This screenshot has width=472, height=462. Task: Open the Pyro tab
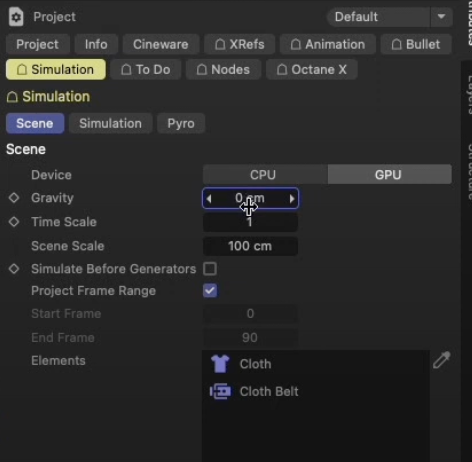[181, 123]
